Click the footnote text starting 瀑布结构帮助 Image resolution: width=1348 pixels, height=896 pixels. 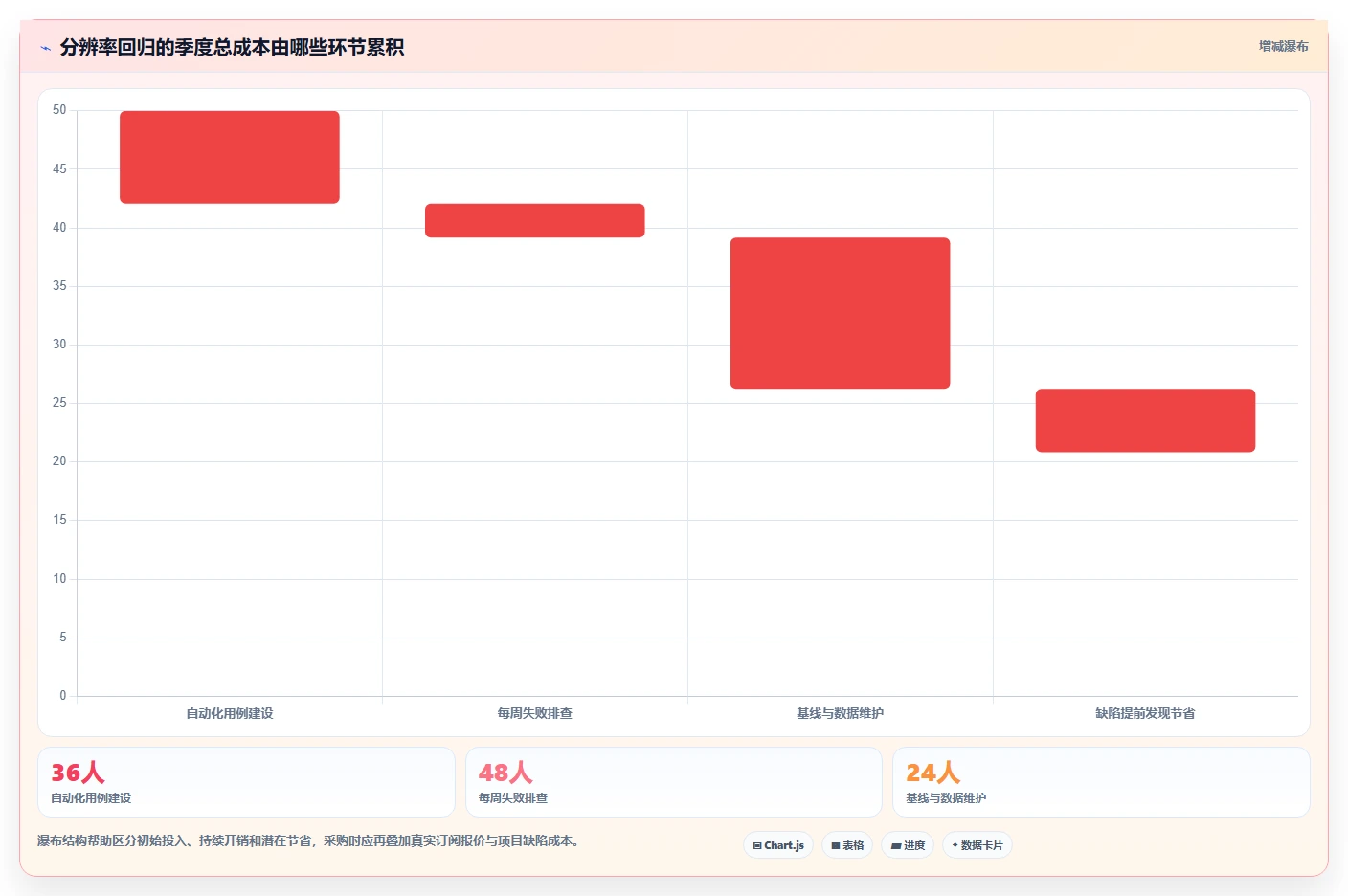click(308, 840)
